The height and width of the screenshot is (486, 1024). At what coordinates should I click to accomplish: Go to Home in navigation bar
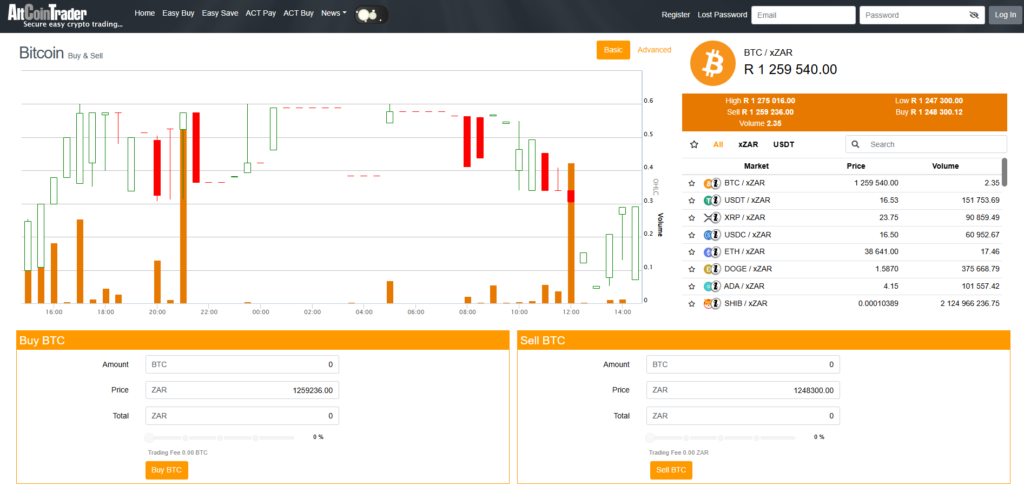pyautogui.click(x=144, y=13)
